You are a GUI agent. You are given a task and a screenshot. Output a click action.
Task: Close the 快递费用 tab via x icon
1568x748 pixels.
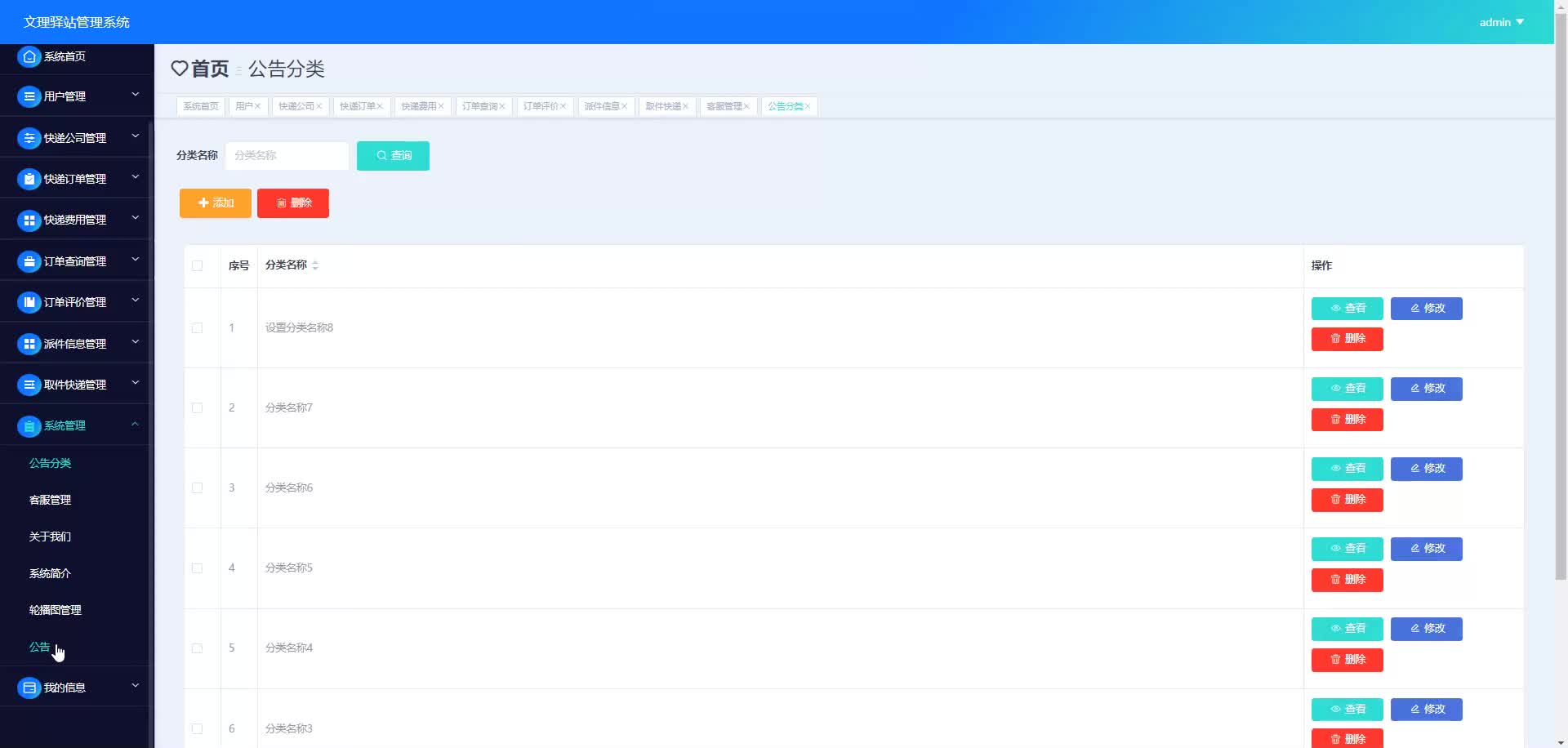tap(441, 106)
